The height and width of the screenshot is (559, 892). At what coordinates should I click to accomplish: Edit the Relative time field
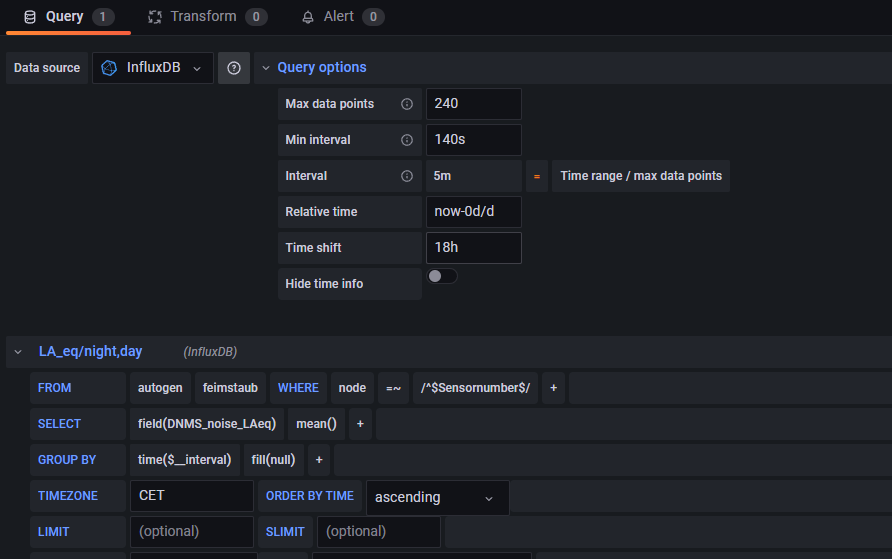[473, 212]
